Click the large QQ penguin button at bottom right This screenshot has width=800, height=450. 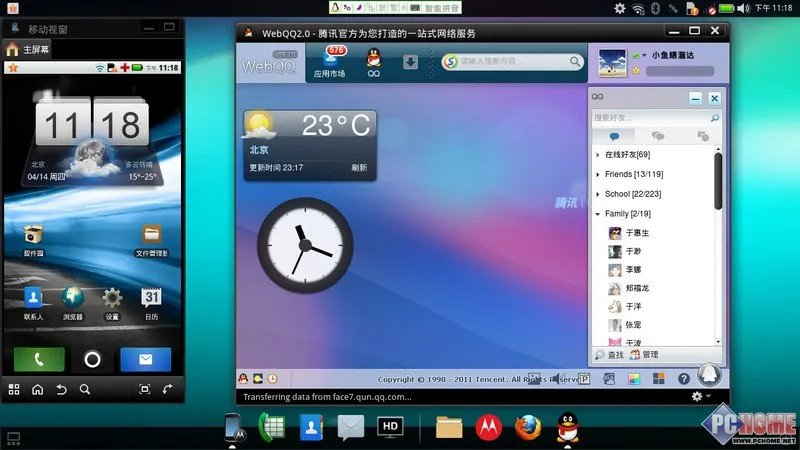coord(710,376)
